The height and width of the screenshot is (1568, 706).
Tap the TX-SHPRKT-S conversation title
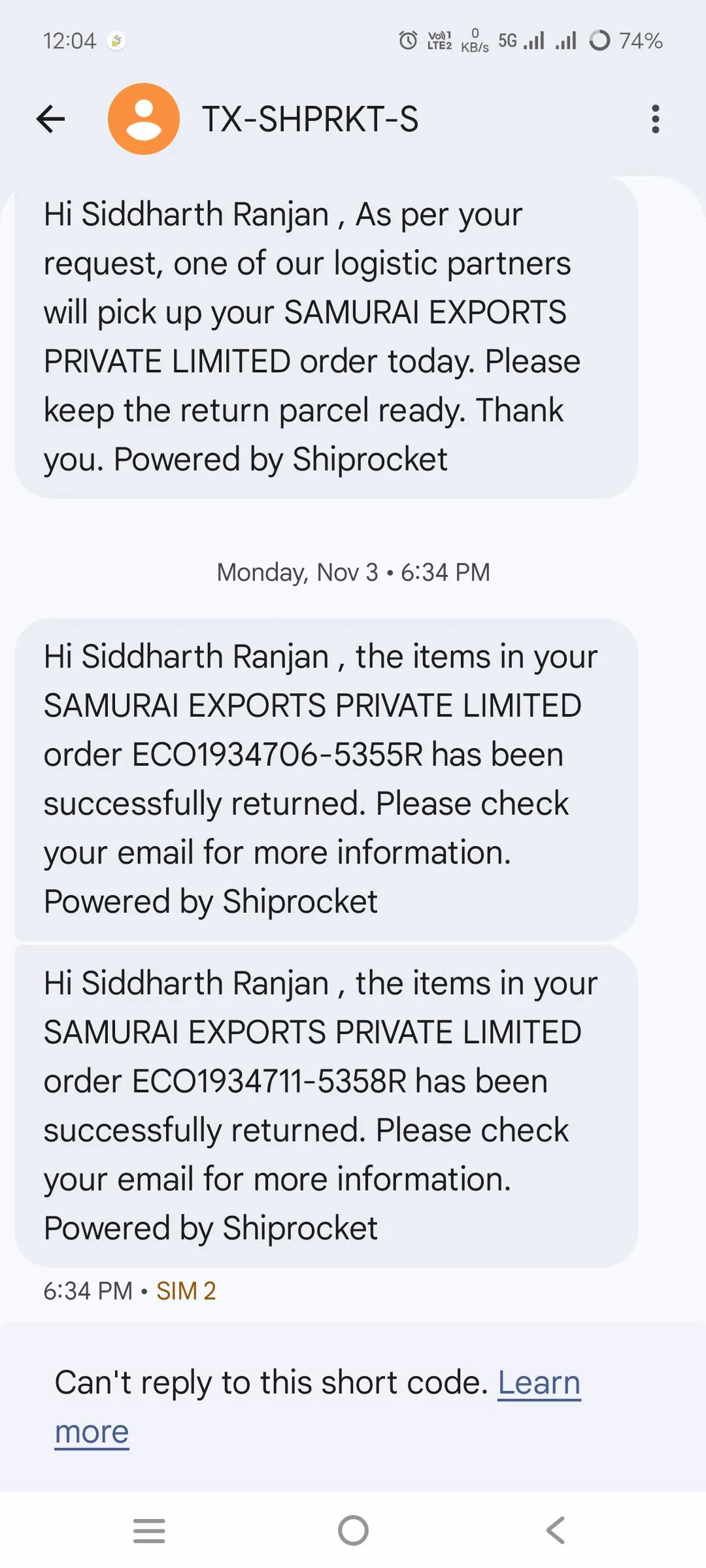(x=310, y=119)
